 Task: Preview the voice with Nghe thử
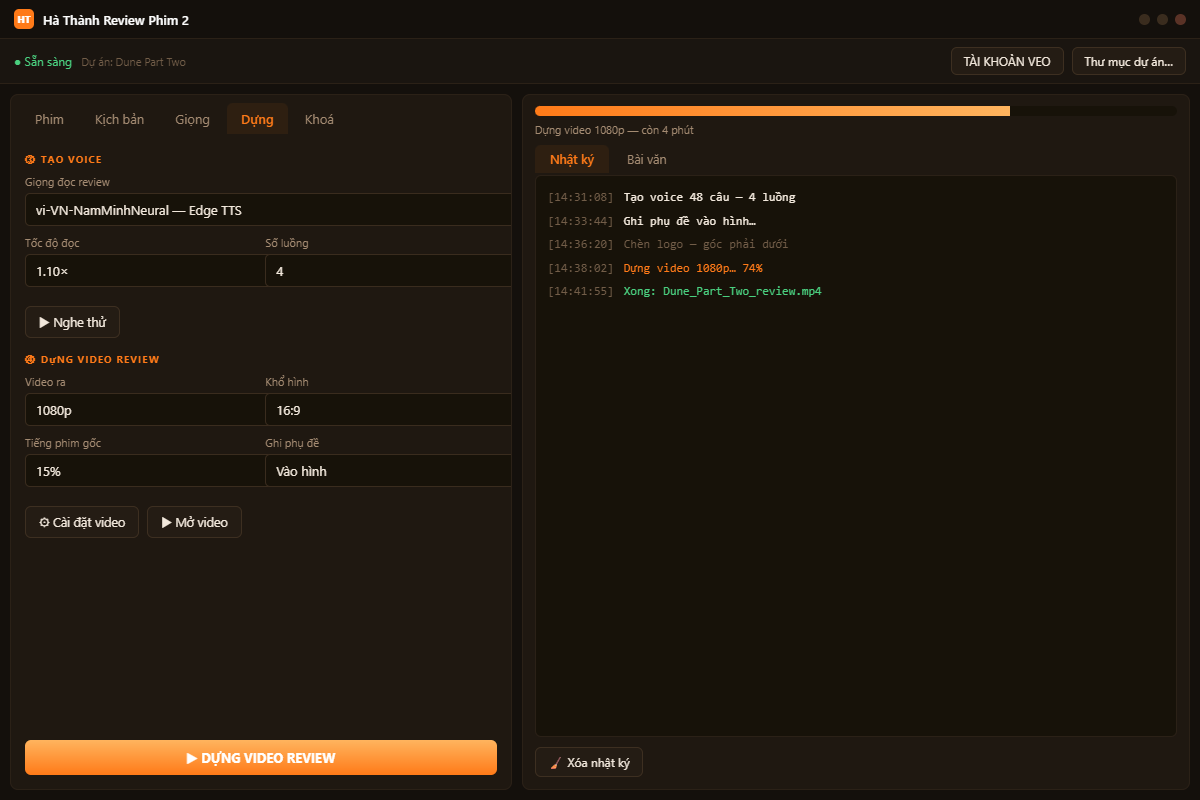tap(72, 322)
